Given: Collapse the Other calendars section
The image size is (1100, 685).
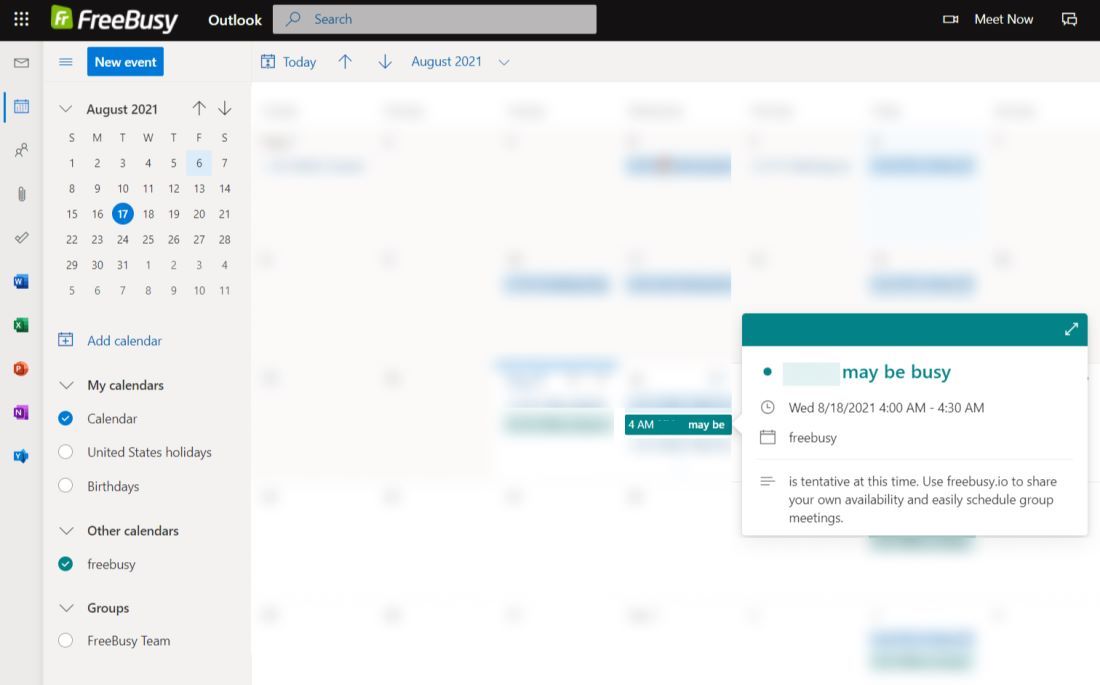Looking at the screenshot, I should tap(66, 531).
